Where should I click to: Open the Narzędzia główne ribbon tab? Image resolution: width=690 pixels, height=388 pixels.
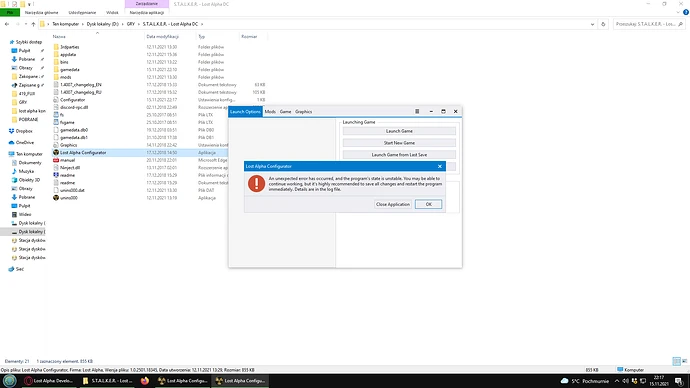(41, 12)
